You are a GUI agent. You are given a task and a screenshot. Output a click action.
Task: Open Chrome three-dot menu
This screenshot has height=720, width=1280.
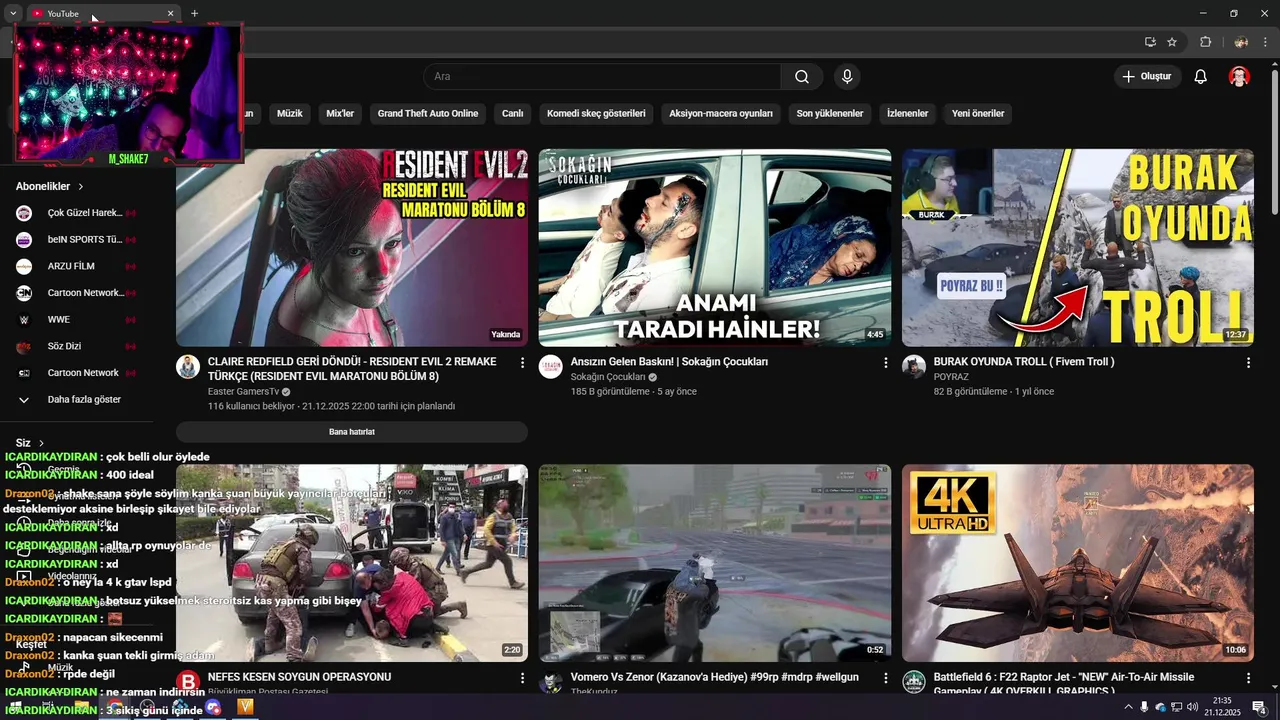1265,42
